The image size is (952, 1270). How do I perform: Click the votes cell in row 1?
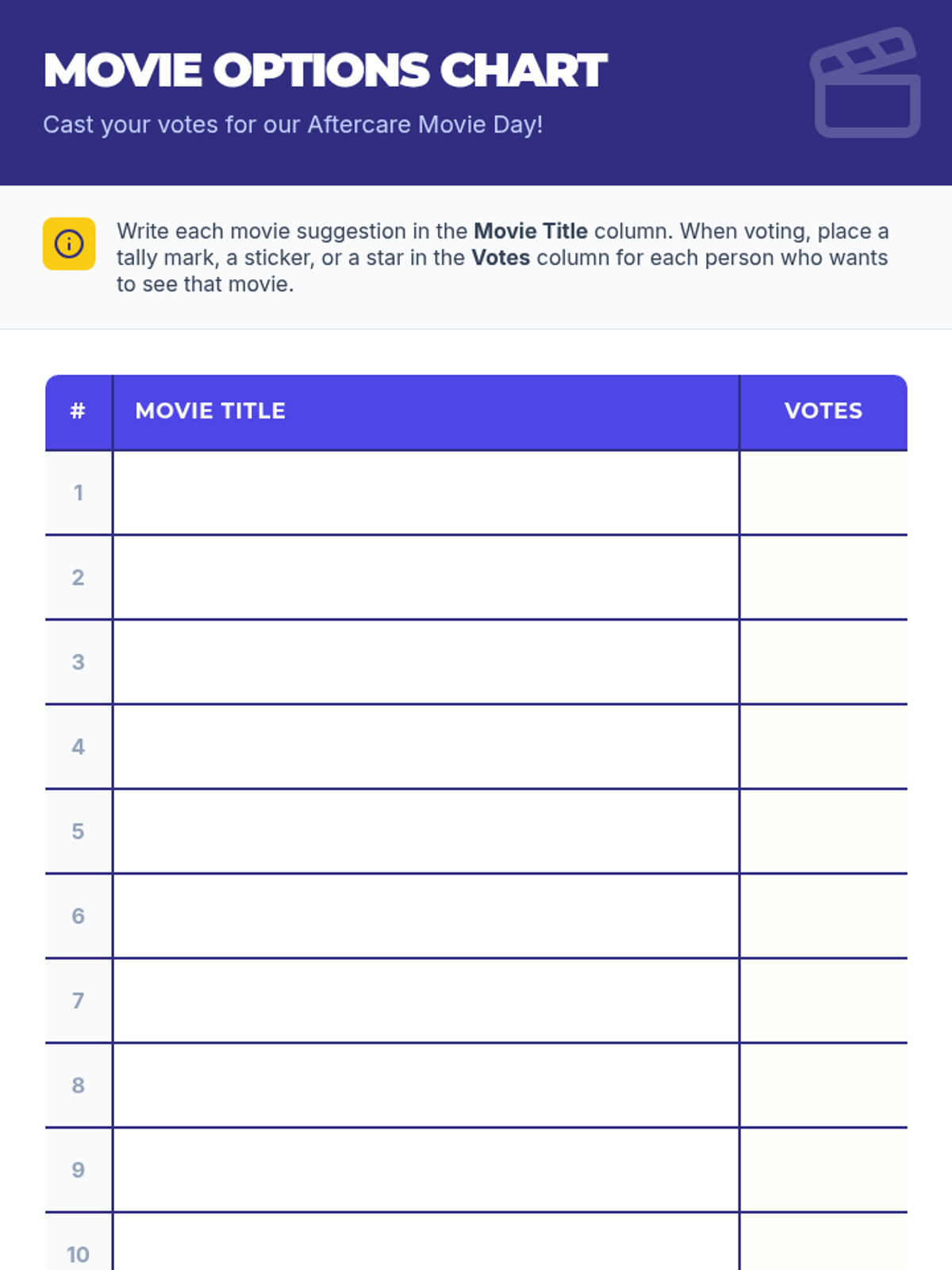pyautogui.click(x=824, y=493)
